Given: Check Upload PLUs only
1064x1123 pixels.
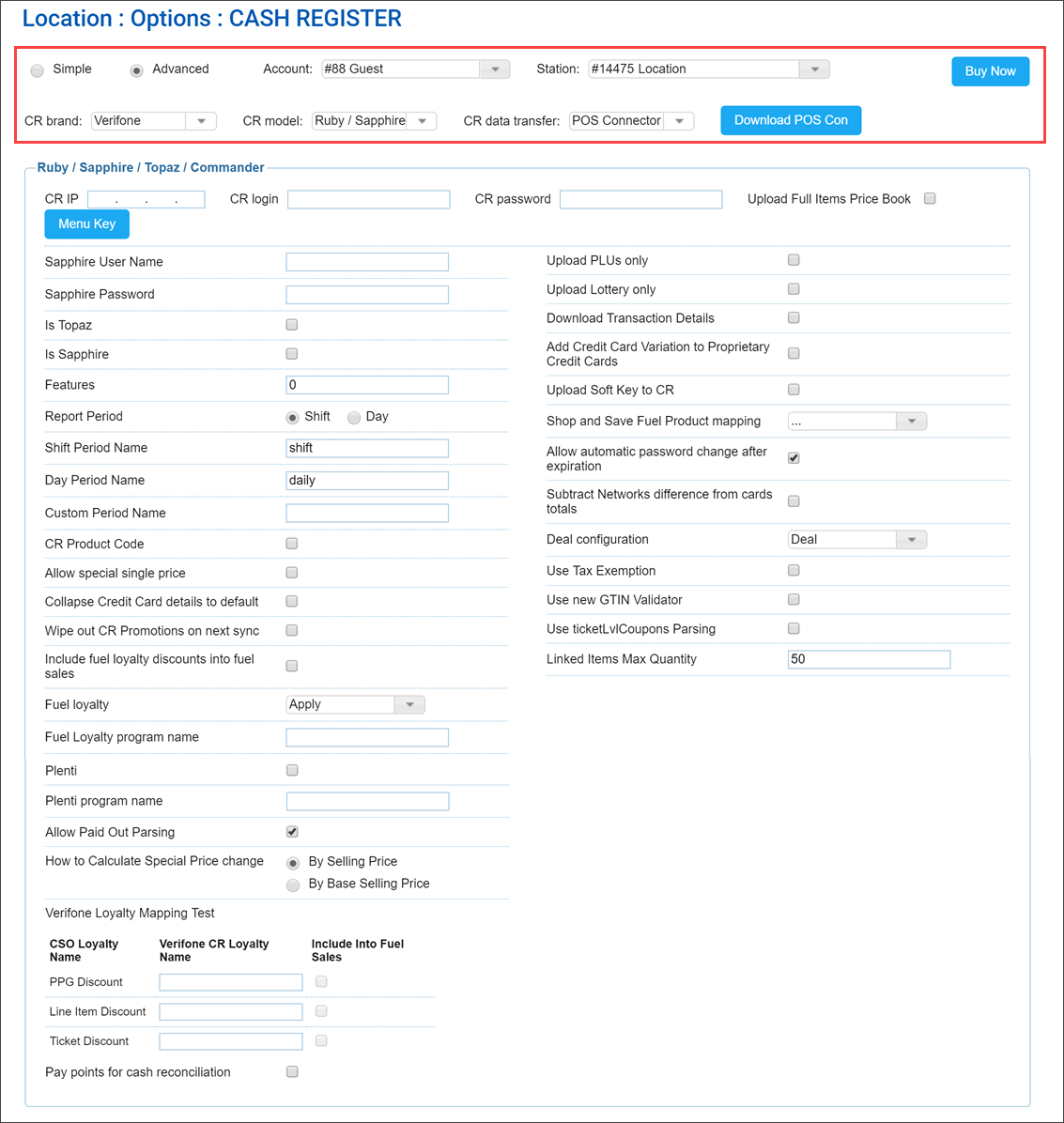Looking at the screenshot, I should [794, 260].
